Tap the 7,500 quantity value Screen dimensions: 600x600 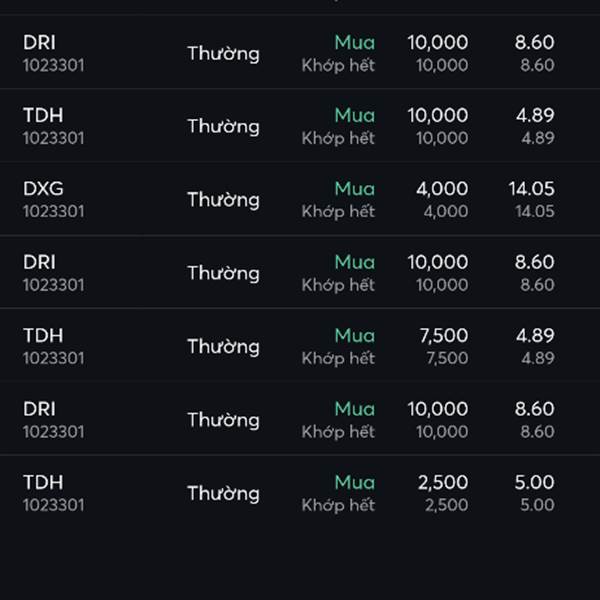(443, 336)
